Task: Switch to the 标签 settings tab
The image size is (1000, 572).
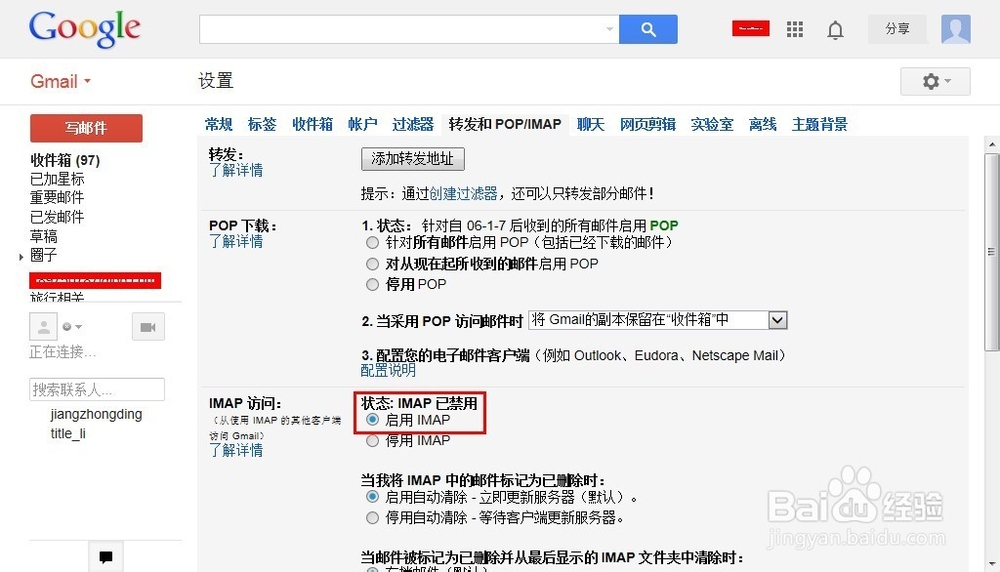Action: pyautogui.click(x=262, y=124)
